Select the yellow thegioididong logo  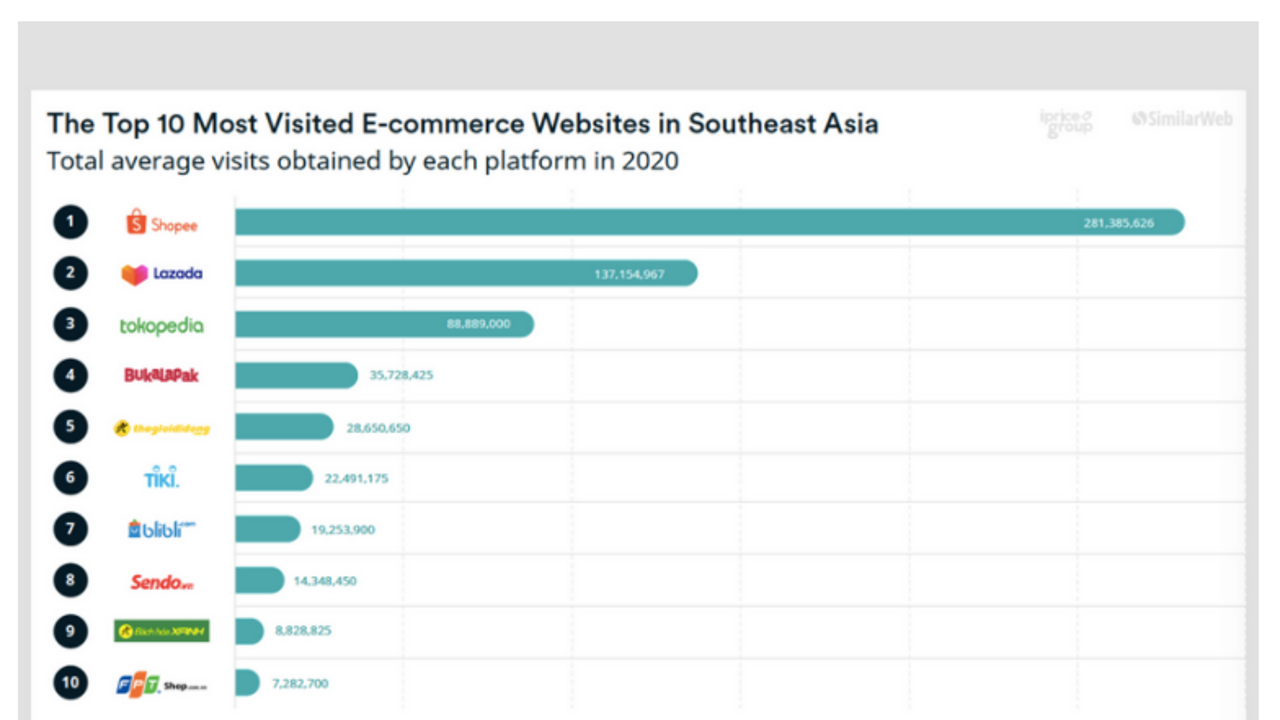tap(161, 428)
